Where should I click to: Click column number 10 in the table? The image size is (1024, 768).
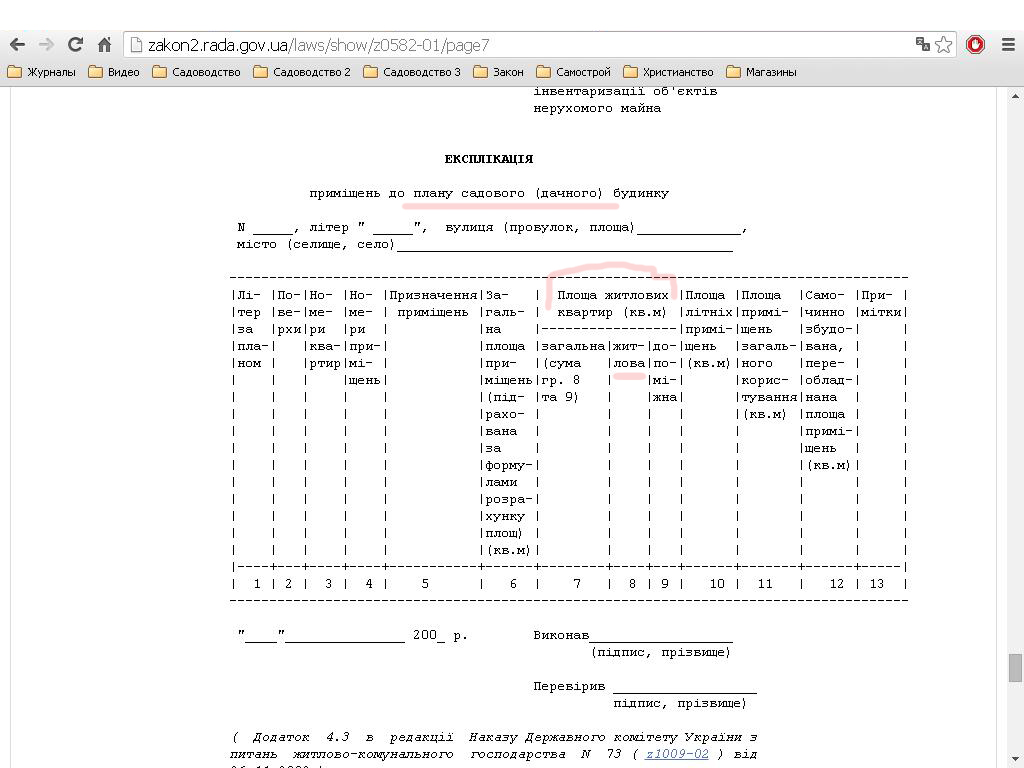tap(716, 583)
